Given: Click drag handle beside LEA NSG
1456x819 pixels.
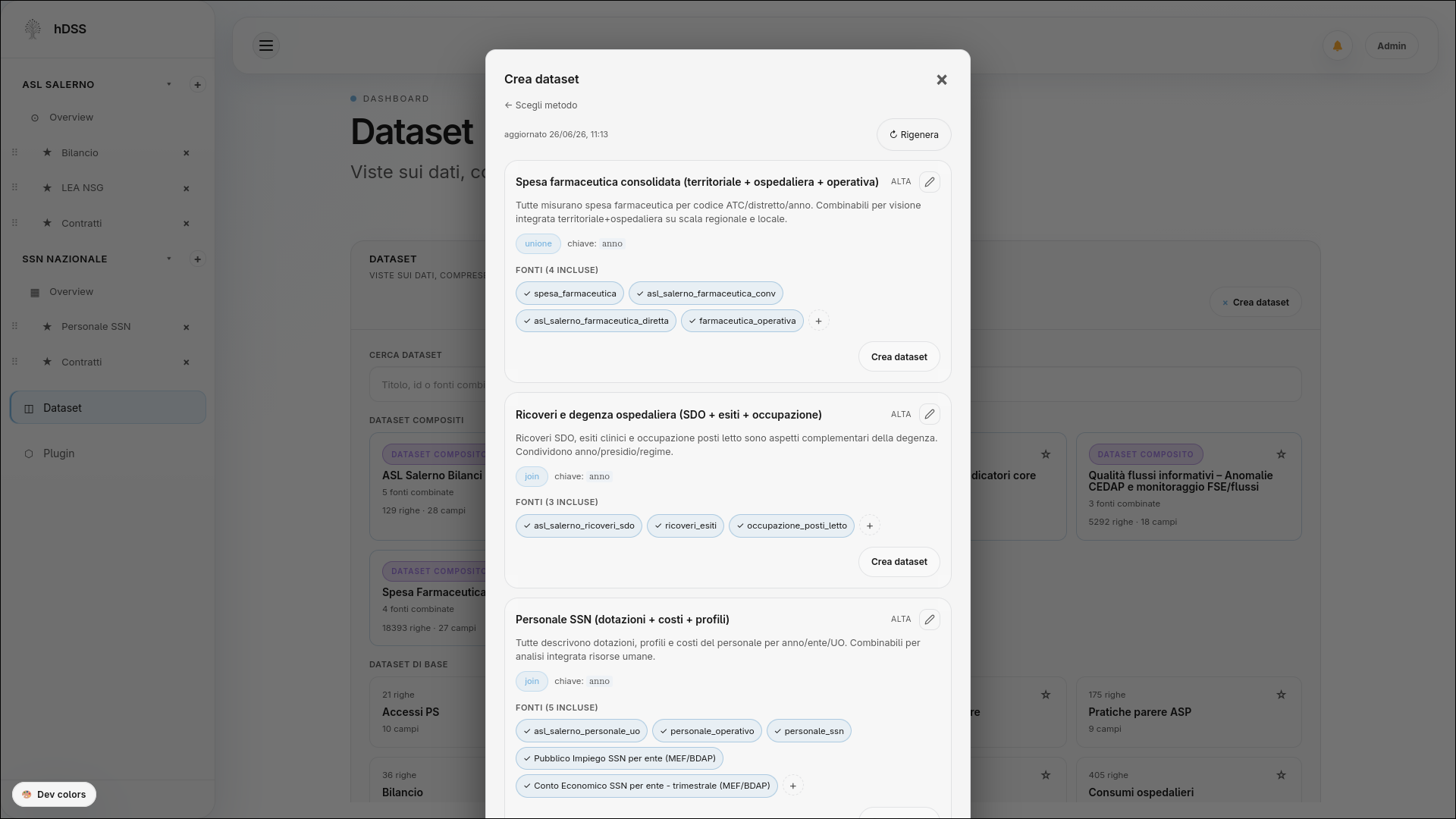Looking at the screenshot, I should point(14,187).
